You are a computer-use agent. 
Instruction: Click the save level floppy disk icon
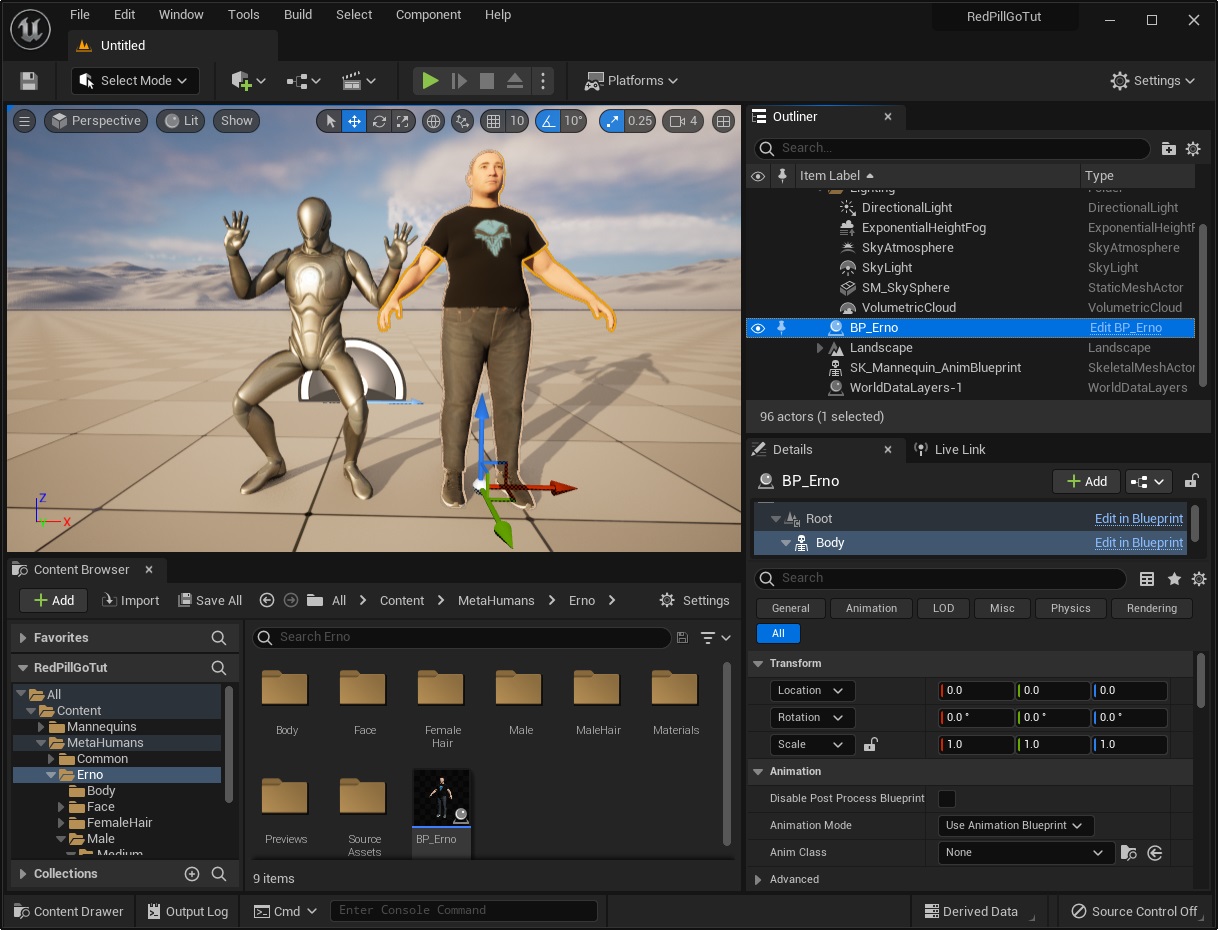coord(29,81)
